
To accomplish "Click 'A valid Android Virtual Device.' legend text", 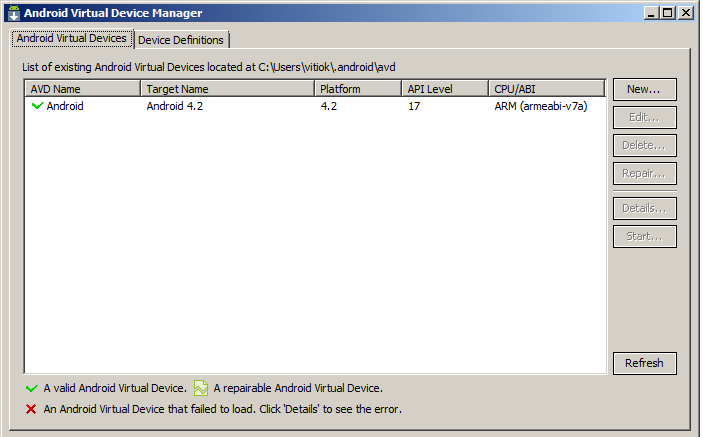I will [115, 388].
